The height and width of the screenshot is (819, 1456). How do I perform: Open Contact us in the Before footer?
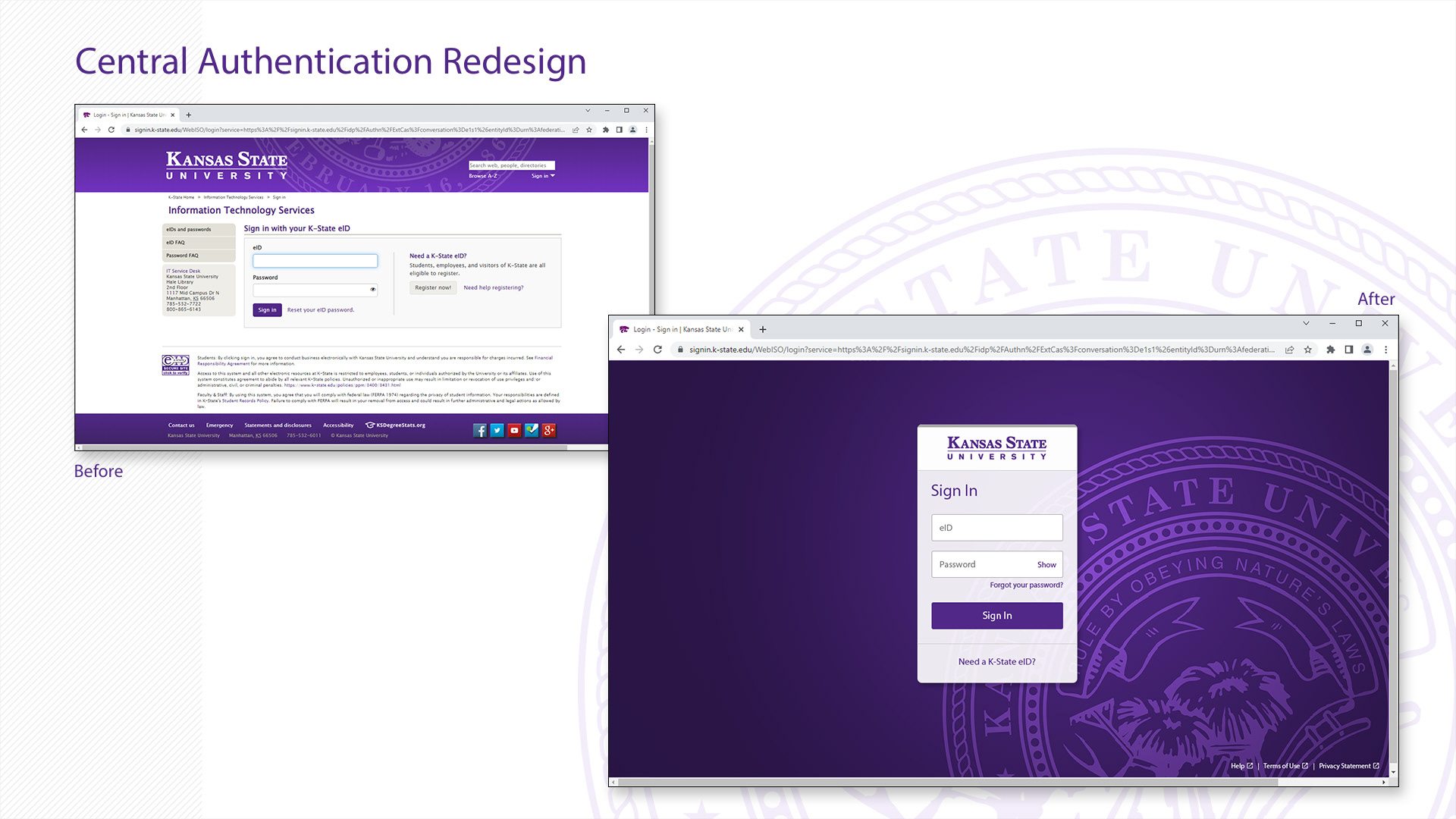point(181,425)
